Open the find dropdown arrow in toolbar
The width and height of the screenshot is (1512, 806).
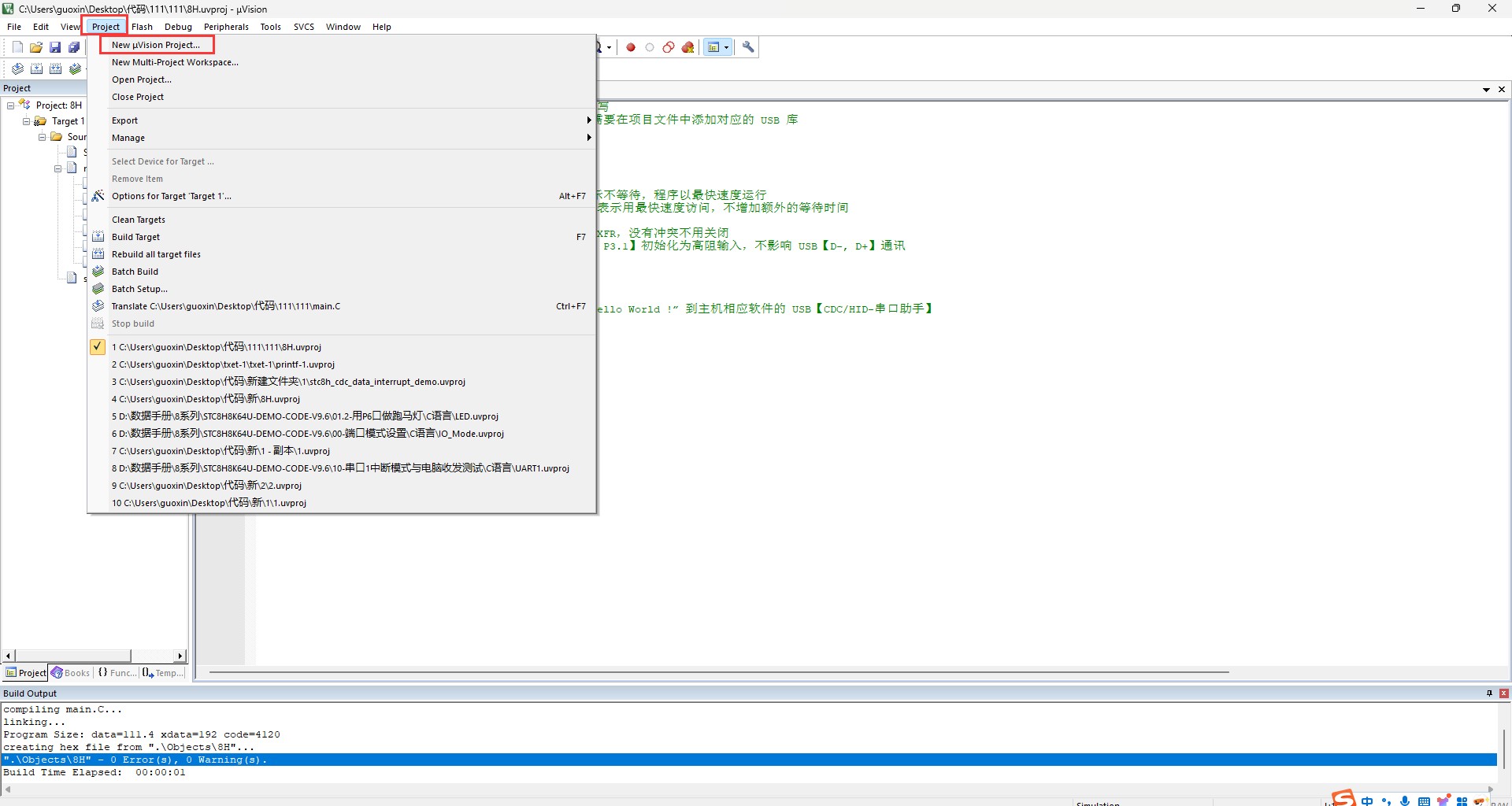(609, 47)
